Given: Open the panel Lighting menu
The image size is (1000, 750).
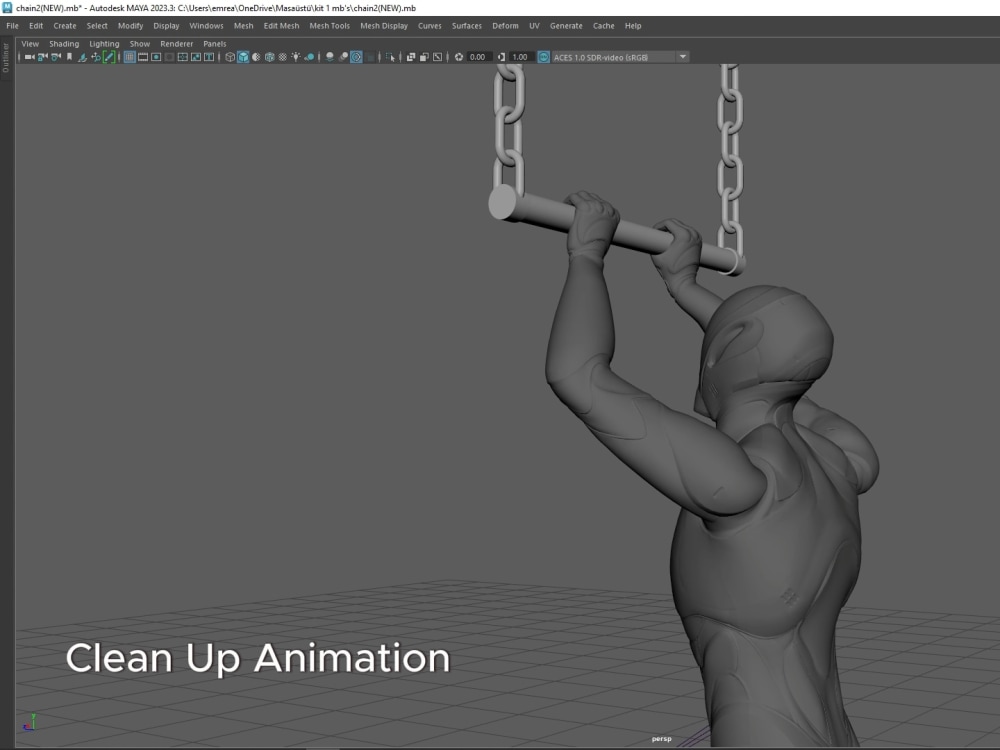Looking at the screenshot, I should pyautogui.click(x=104, y=43).
